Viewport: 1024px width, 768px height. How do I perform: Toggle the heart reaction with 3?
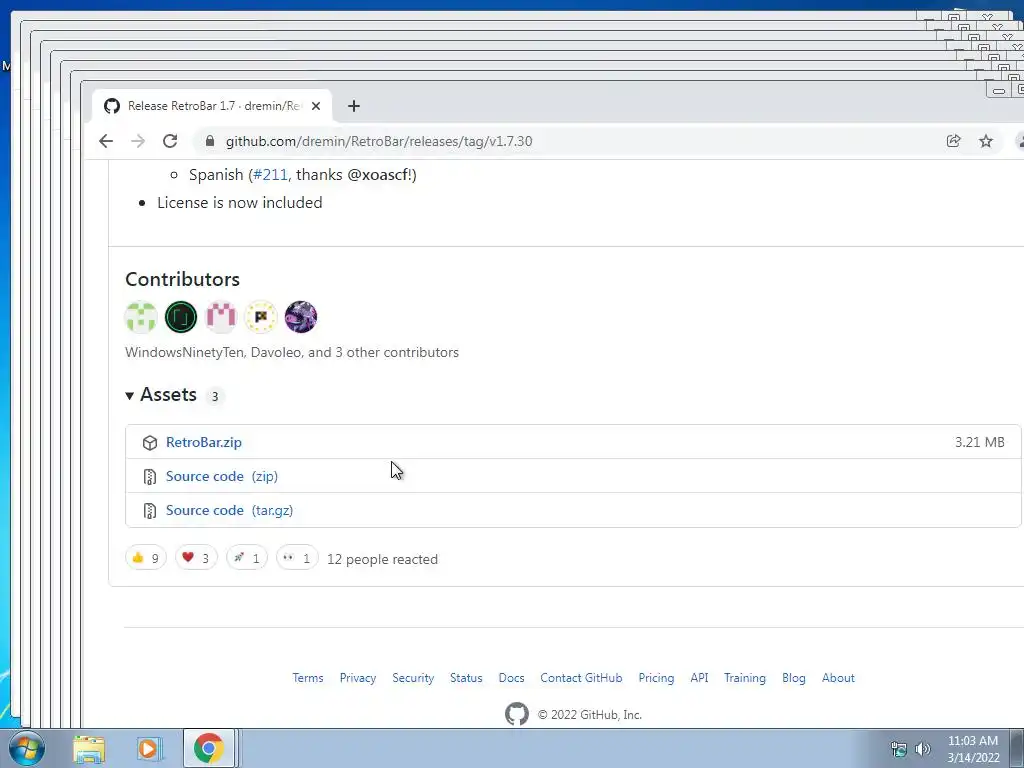(x=196, y=558)
